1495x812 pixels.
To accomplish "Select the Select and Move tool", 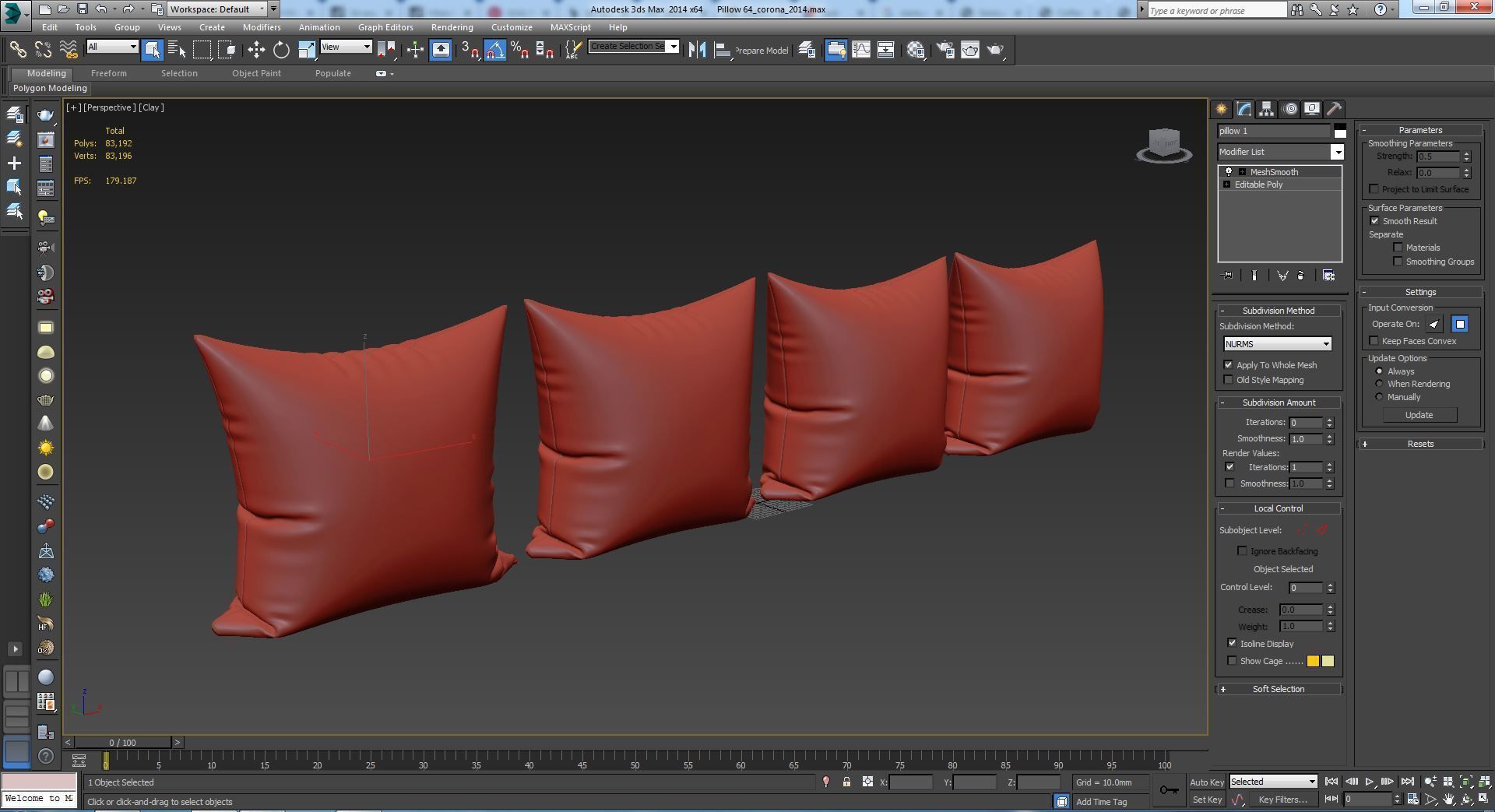I will 256,50.
